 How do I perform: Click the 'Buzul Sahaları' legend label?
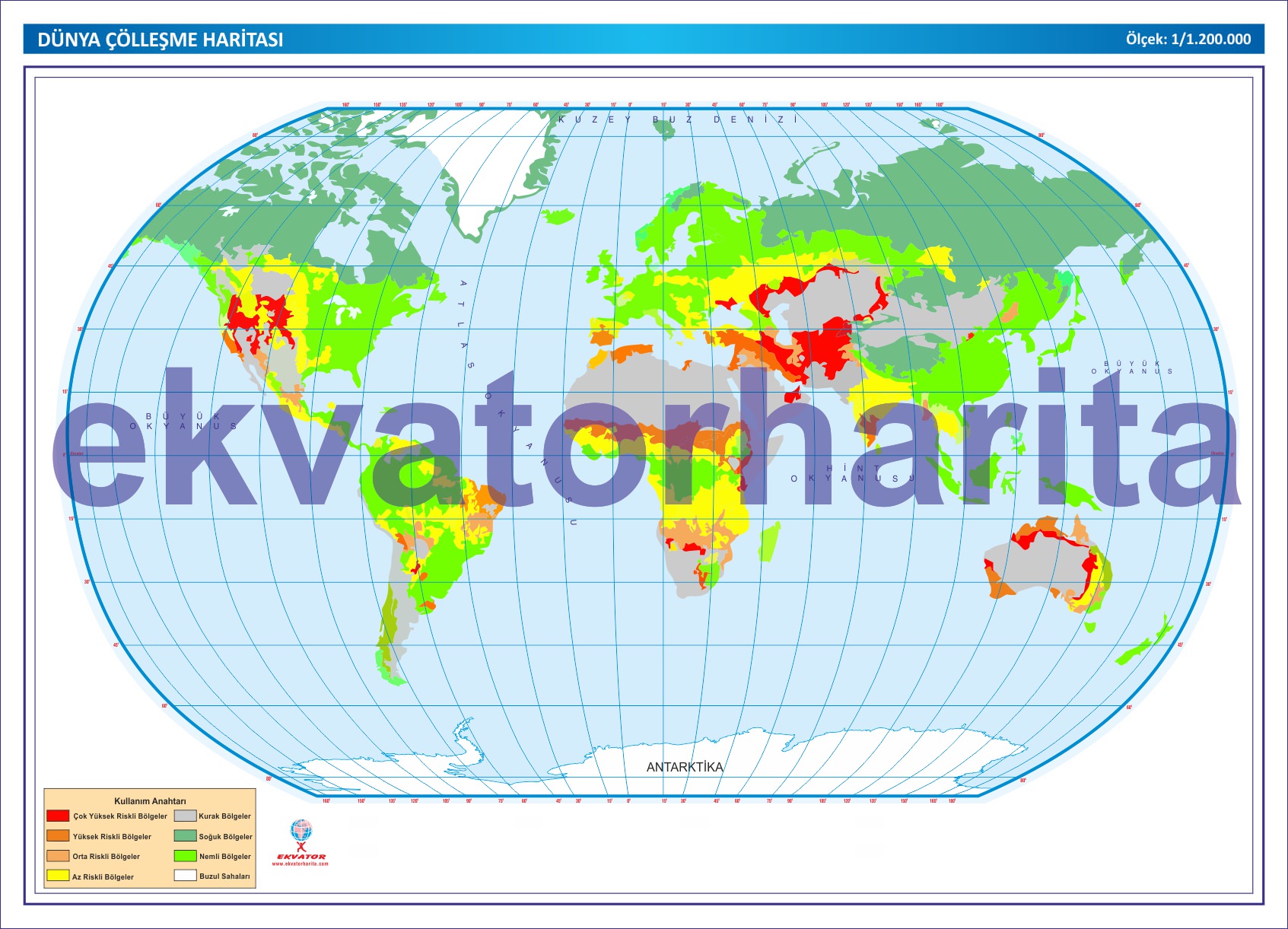(224, 877)
